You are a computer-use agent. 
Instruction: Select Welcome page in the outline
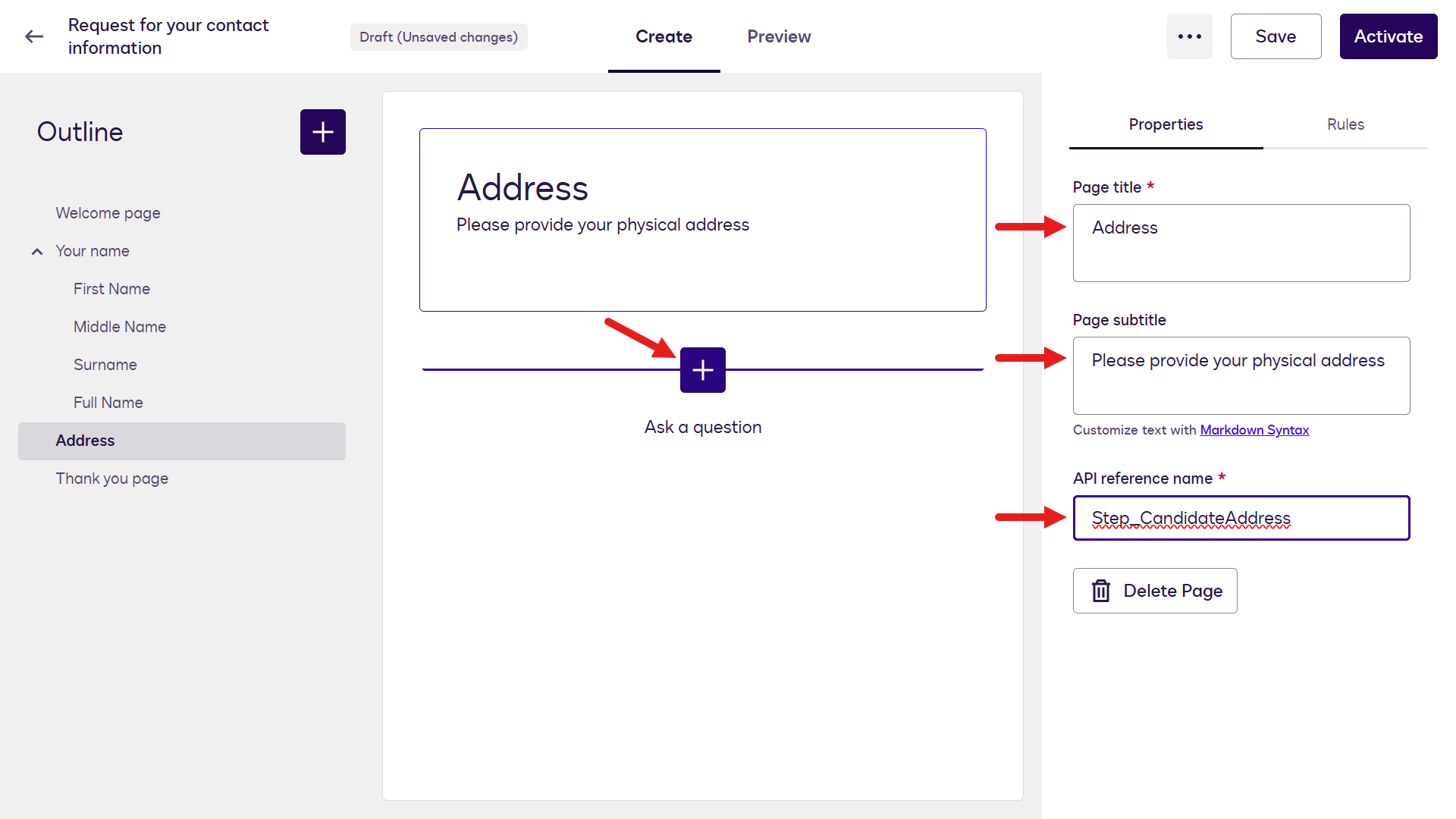coord(108,213)
